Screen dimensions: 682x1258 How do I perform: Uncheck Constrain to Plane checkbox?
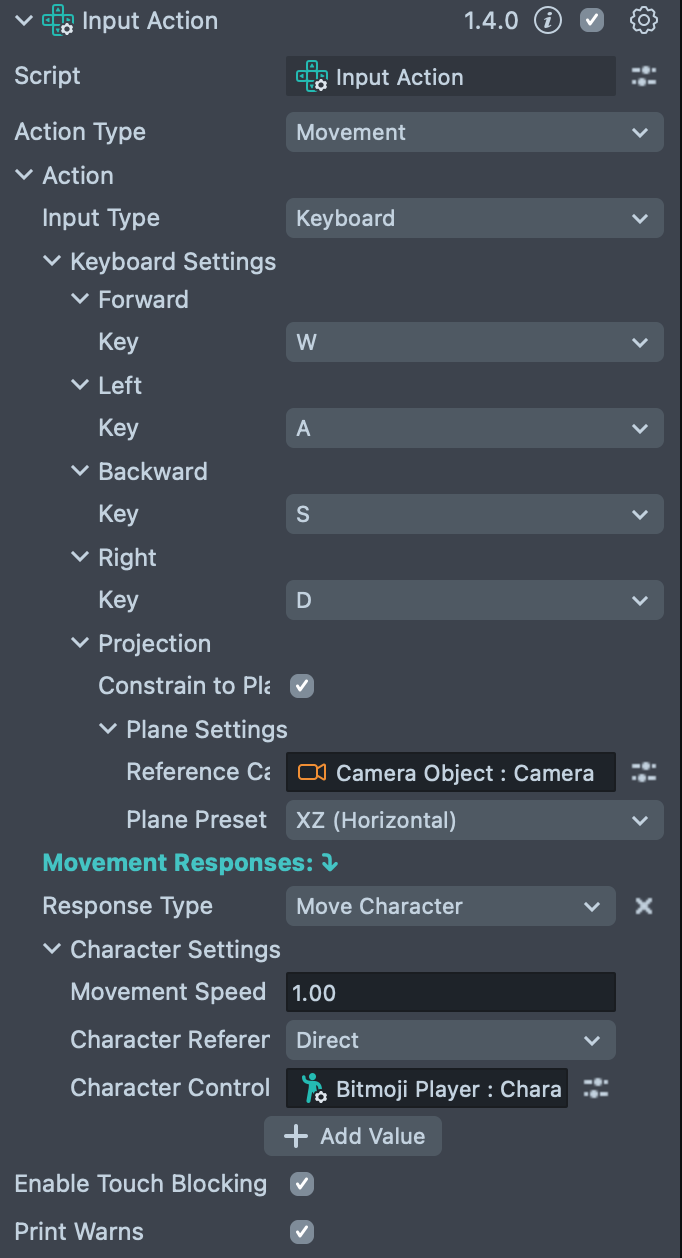[302, 686]
